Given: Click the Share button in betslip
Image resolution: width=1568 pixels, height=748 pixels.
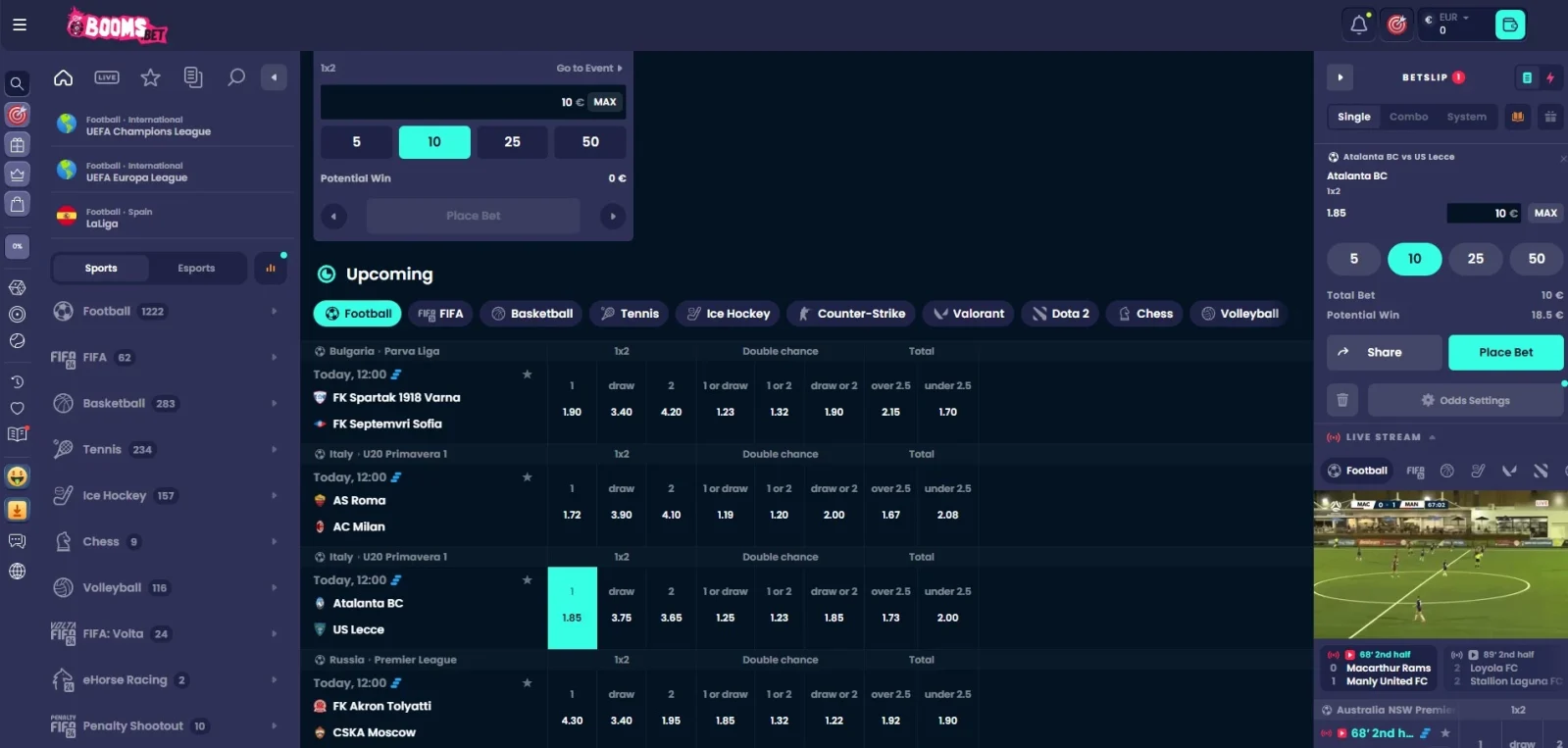Looking at the screenshot, I should point(1384,352).
